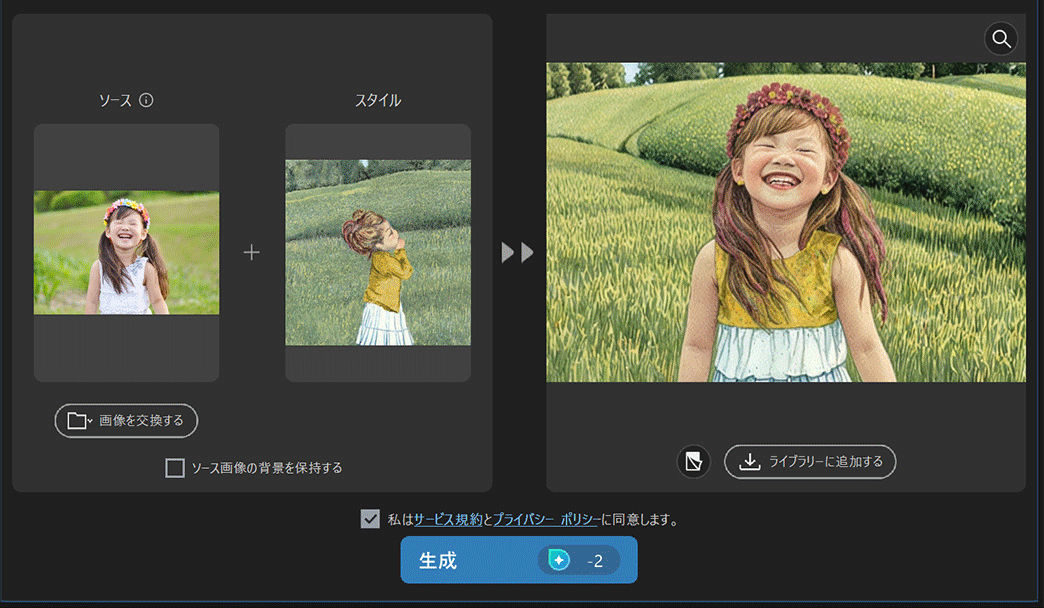The image size is (1044, 608).
Task: Click ライブラリーに追加する to save result
Action: point(810,461)
